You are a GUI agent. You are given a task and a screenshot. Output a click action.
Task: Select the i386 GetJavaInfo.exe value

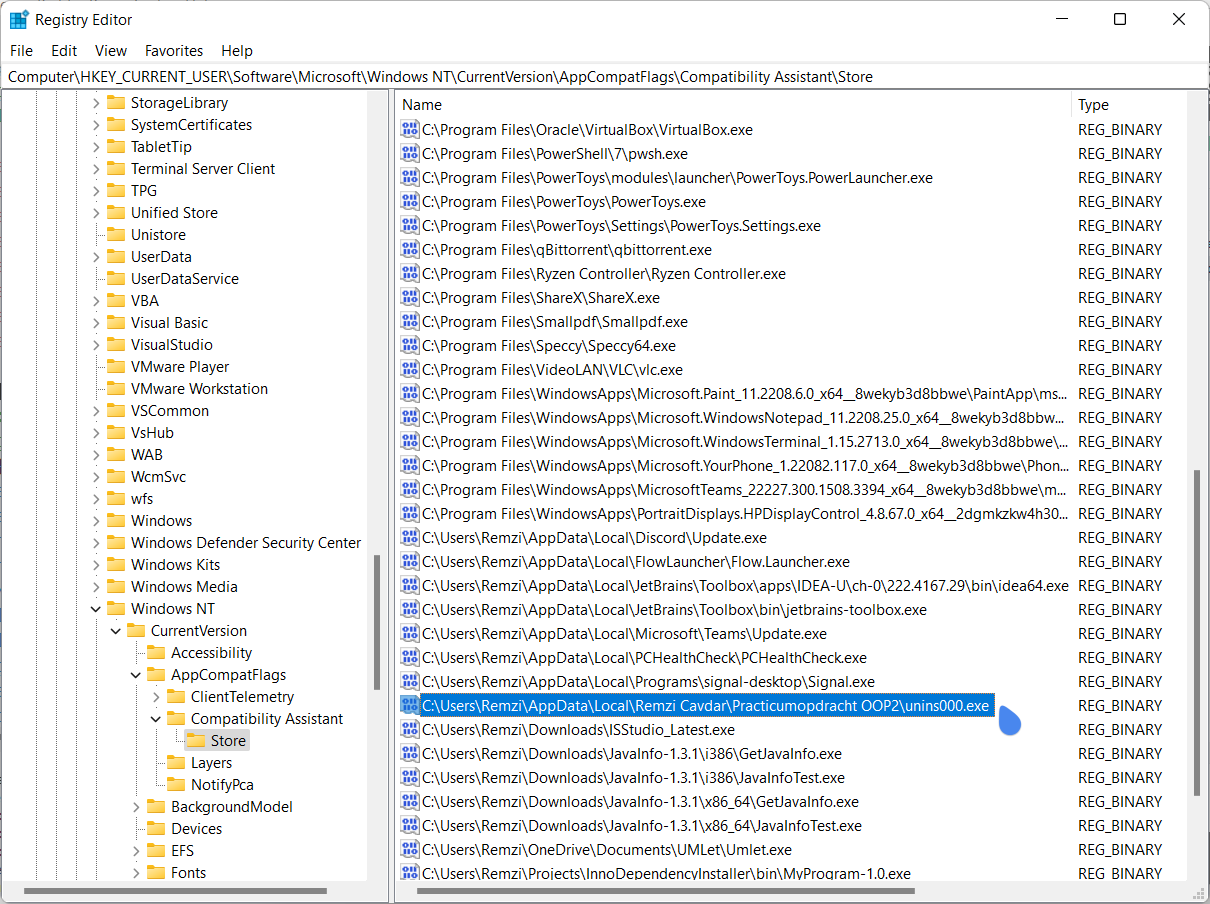coord(631,754)
